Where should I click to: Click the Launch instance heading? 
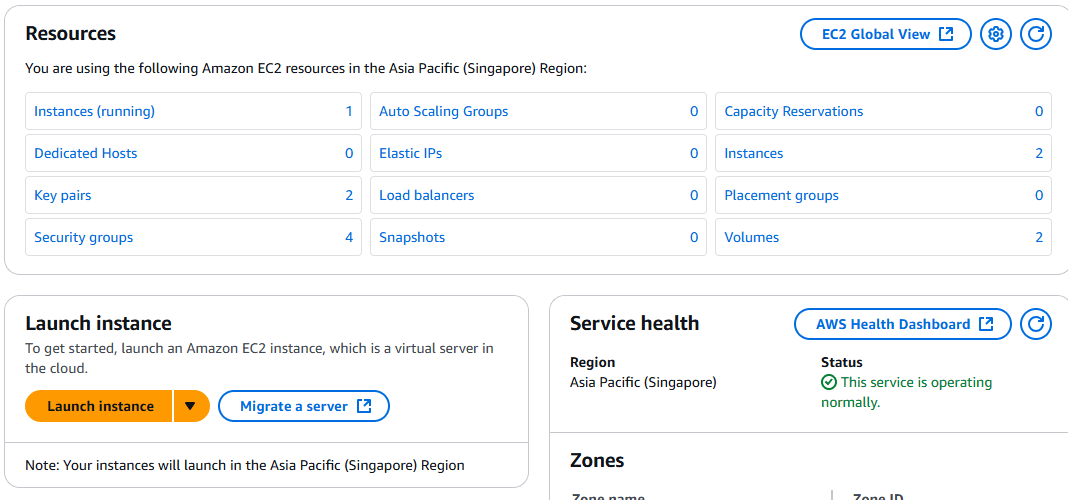[x=98, y=323]
